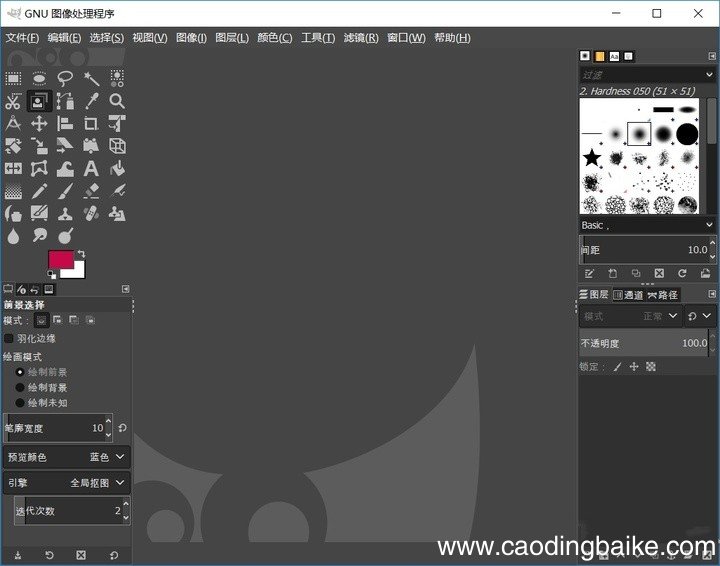
Task: Open the 颜色(C) menu
Action: (275, 38)
